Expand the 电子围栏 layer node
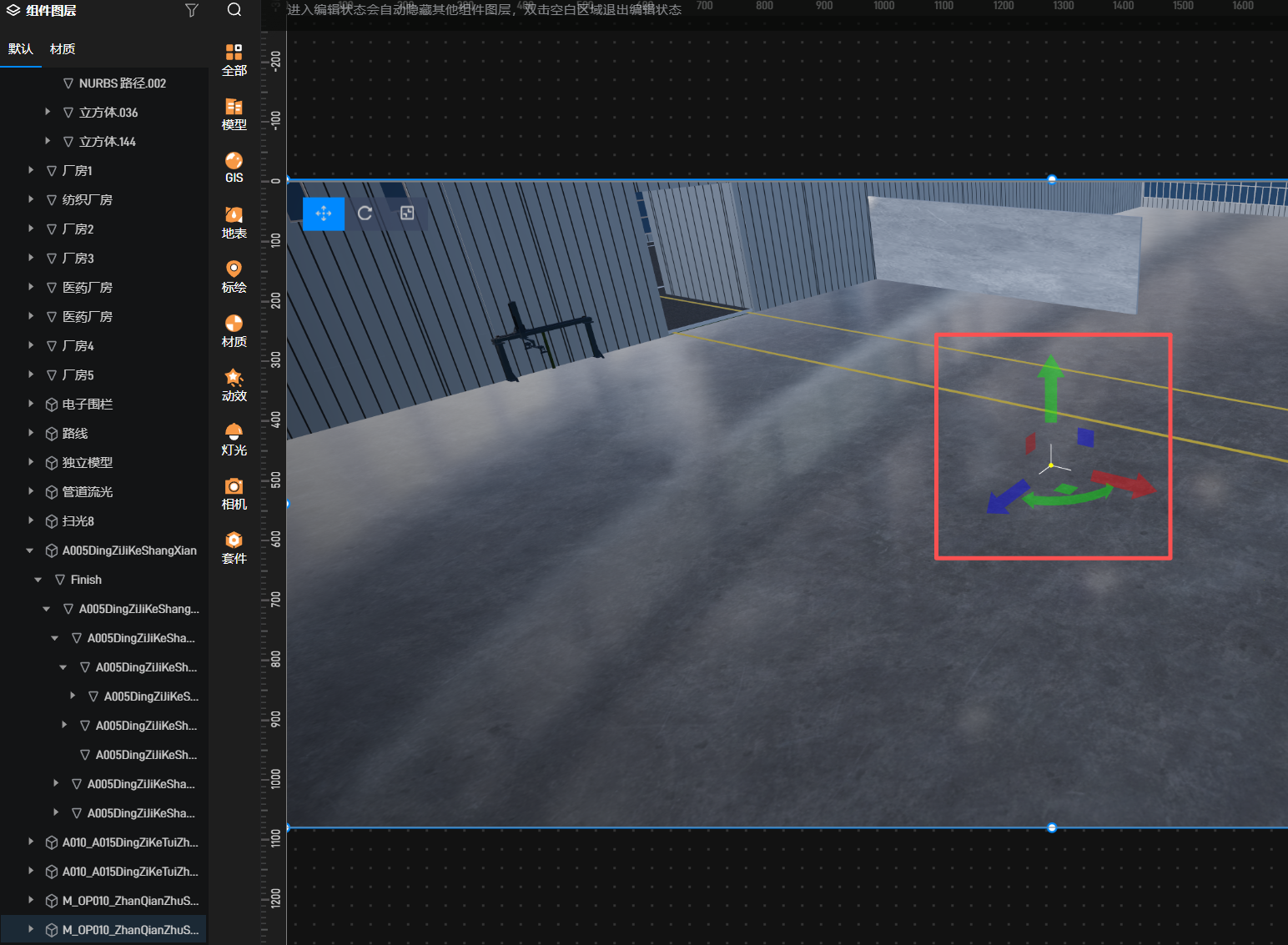 pos(31,404)
